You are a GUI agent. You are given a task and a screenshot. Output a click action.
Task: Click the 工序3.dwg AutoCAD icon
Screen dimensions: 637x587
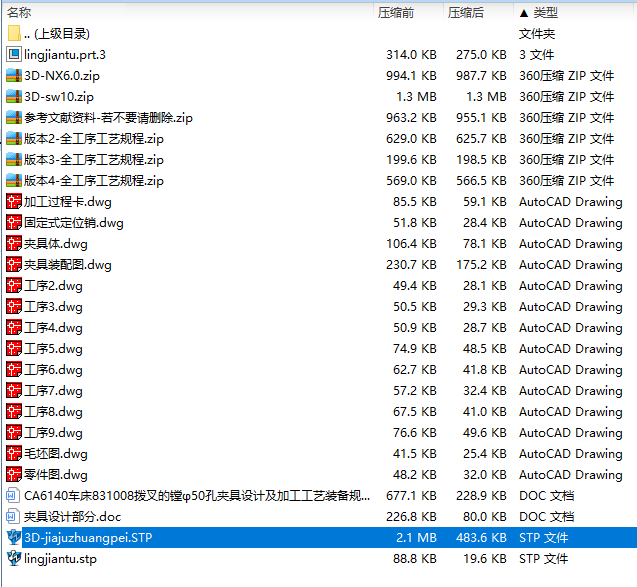(14, 307)
